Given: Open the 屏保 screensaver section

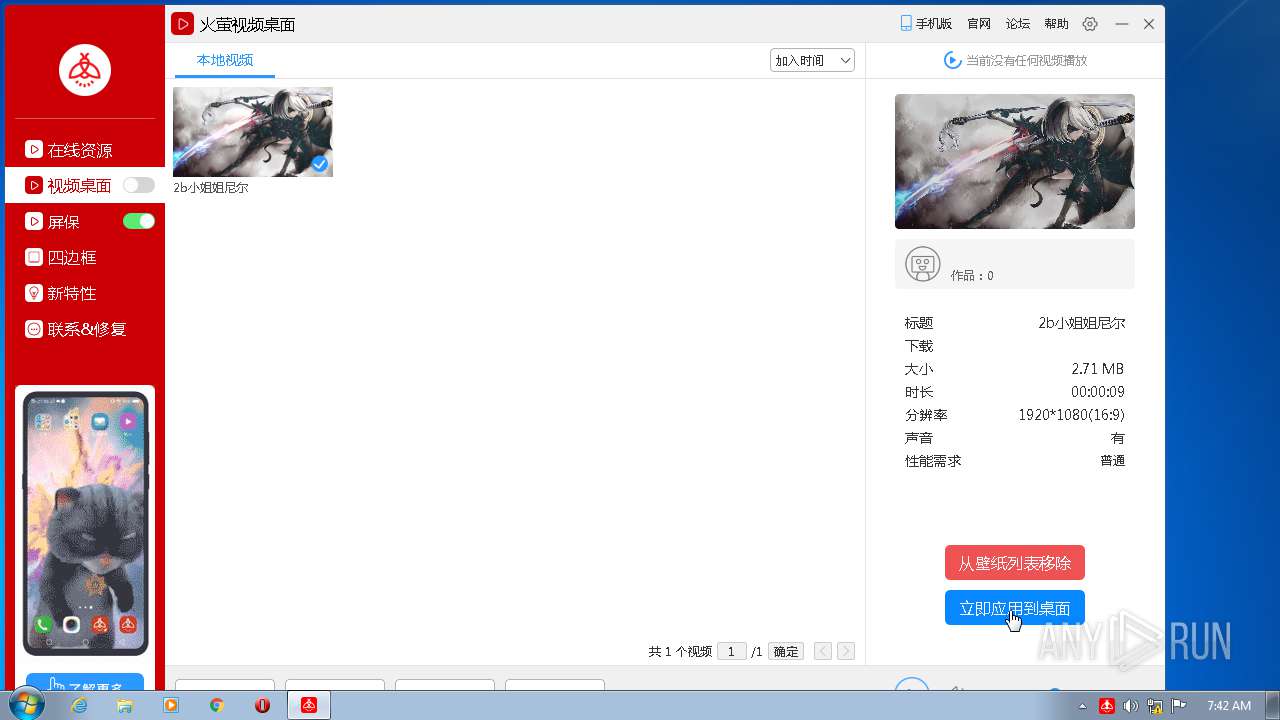Looking at the screenshot, I should point(64,222).
